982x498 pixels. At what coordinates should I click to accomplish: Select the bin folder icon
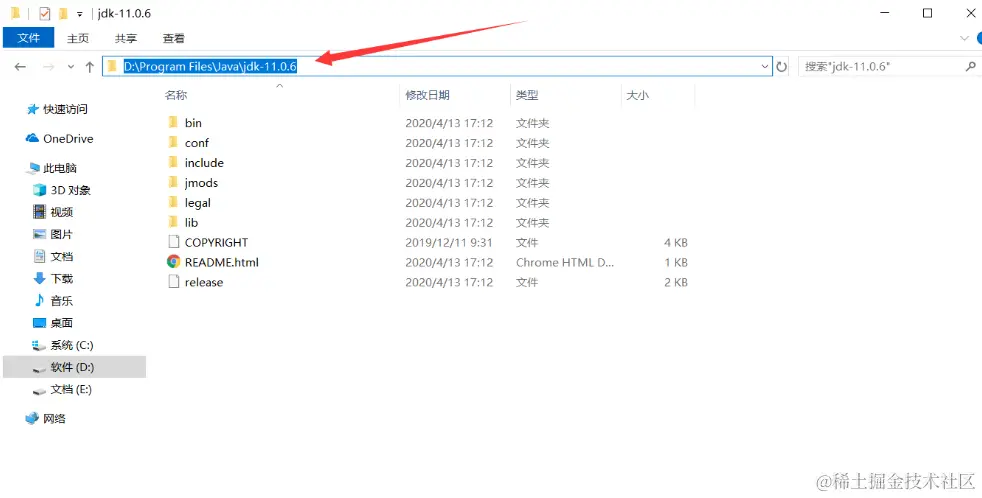[173, 122]
